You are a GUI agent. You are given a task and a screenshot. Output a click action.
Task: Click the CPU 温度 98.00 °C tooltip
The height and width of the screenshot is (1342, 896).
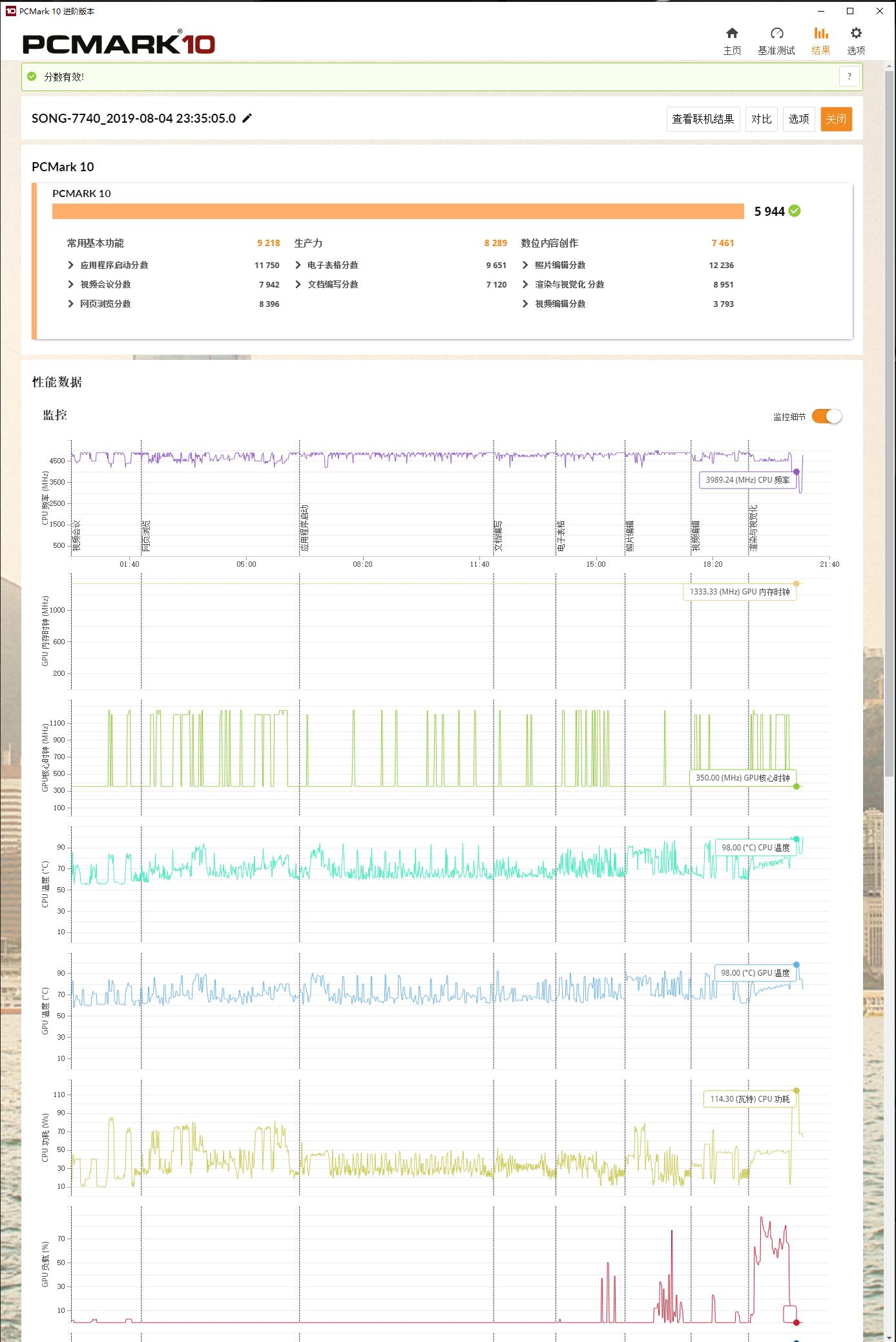pyautogui.click(x=755, y=847)
